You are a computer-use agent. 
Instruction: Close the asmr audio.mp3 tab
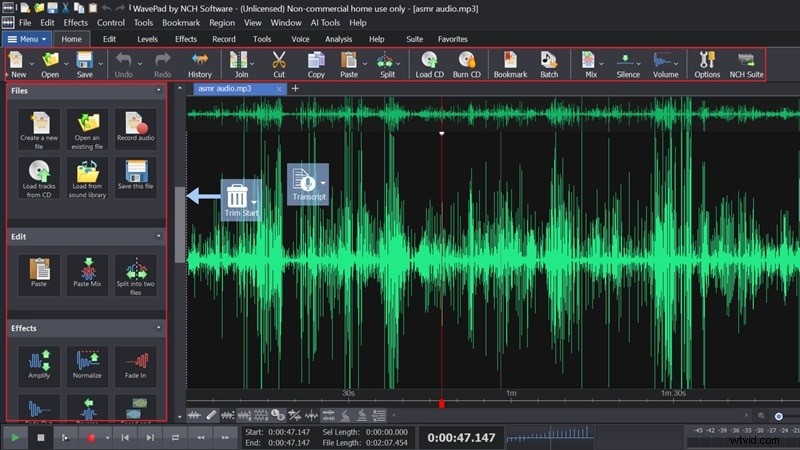tap(279, 89)
